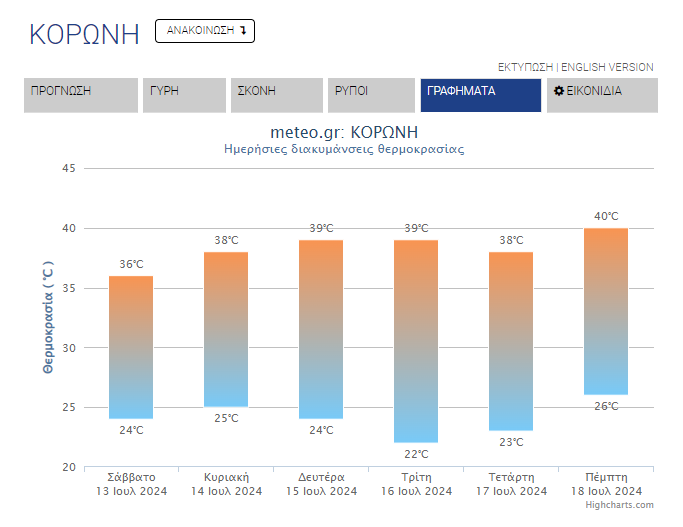Click the Πέμπτη 18 Ιουλ 2024 axis label
Viewport: 683px width, 527px height.
coord(606,484)
